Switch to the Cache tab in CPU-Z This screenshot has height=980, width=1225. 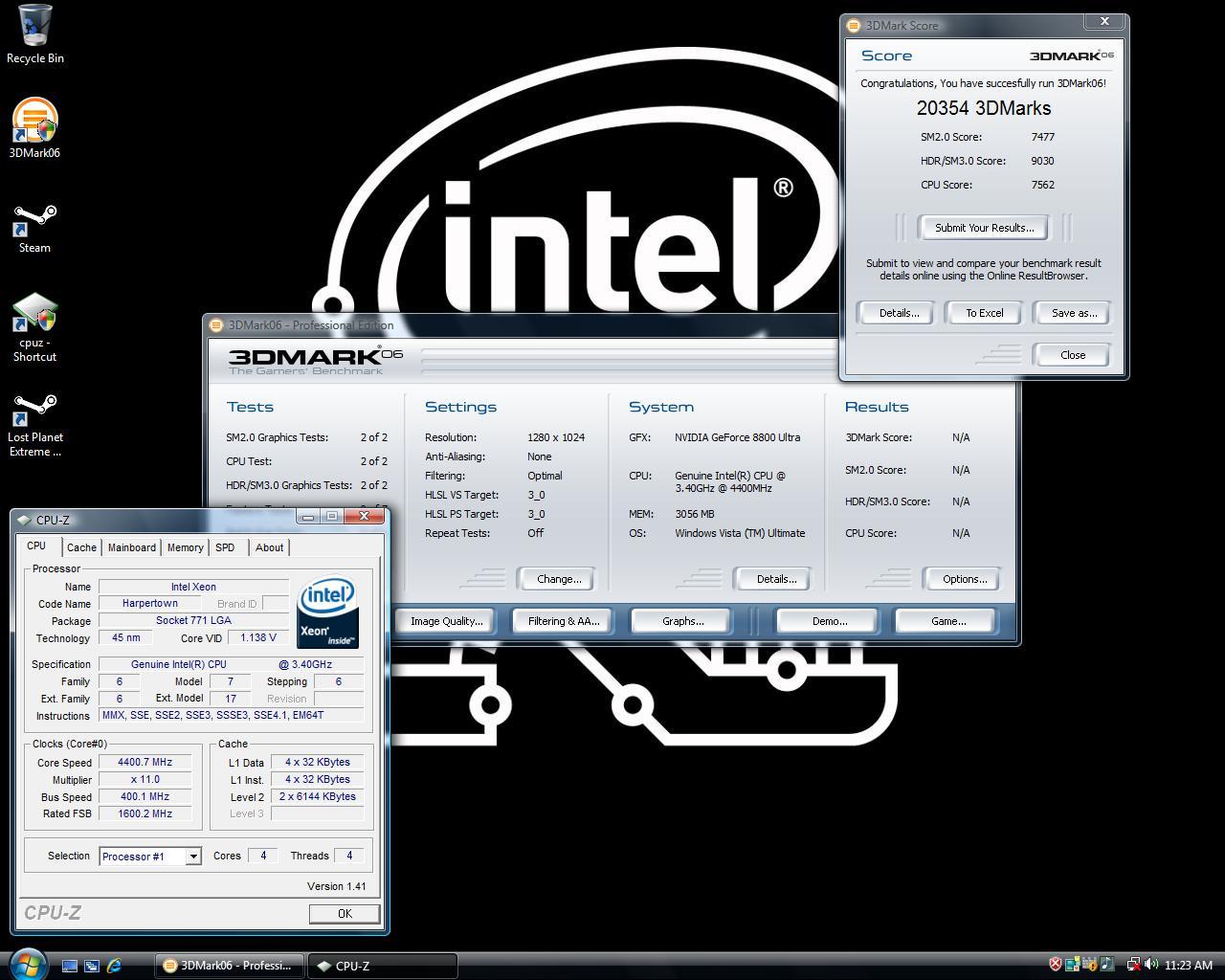tap(81, 547)
